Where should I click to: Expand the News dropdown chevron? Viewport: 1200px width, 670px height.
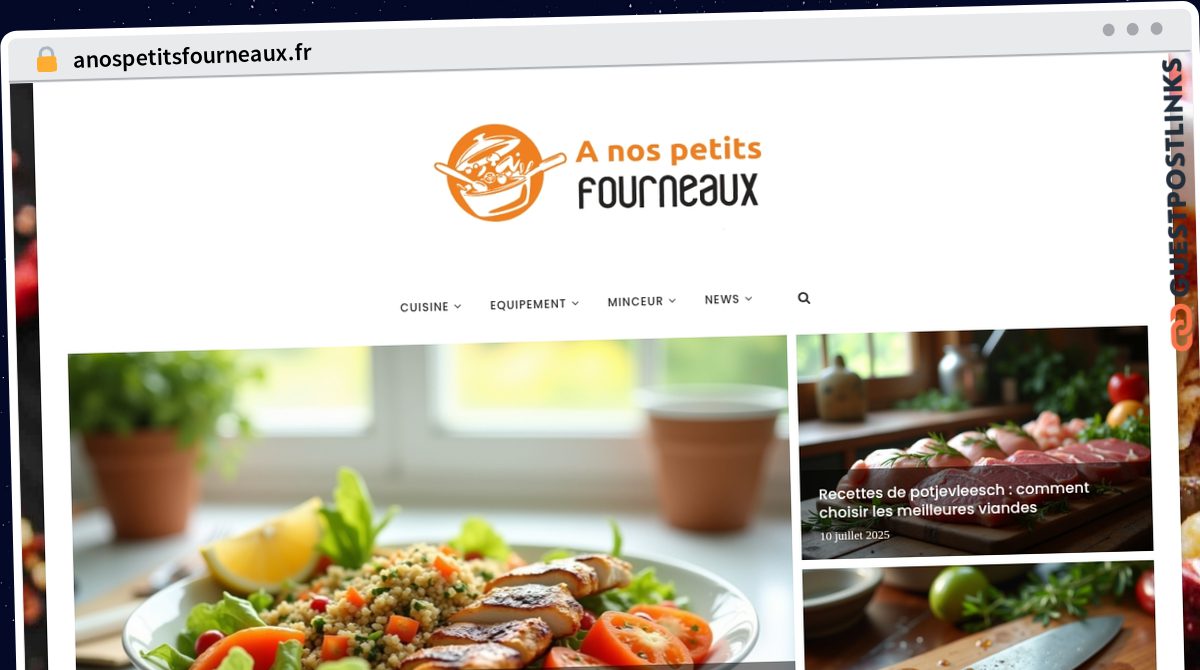click(x=748, y=298)
